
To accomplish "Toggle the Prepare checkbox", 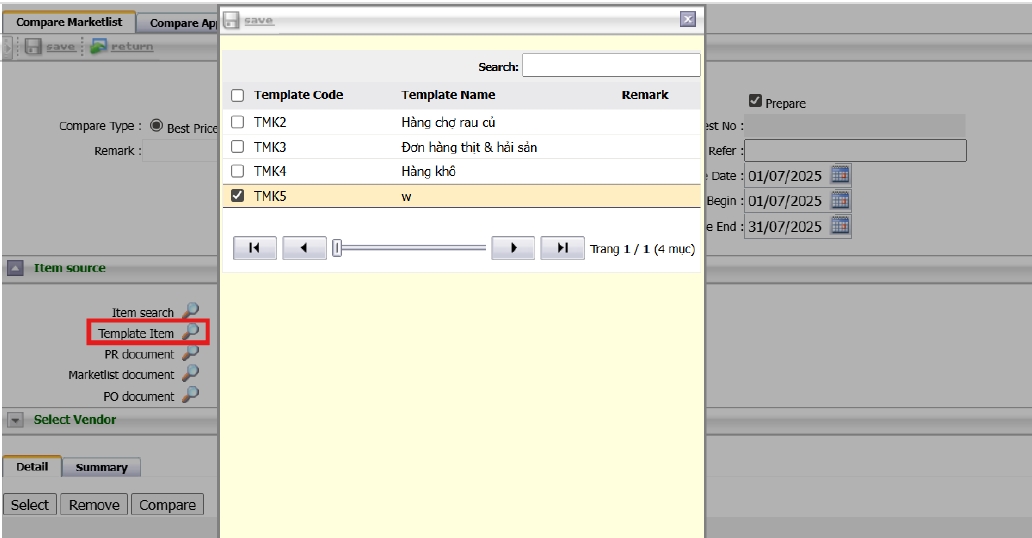I will 756,102.
